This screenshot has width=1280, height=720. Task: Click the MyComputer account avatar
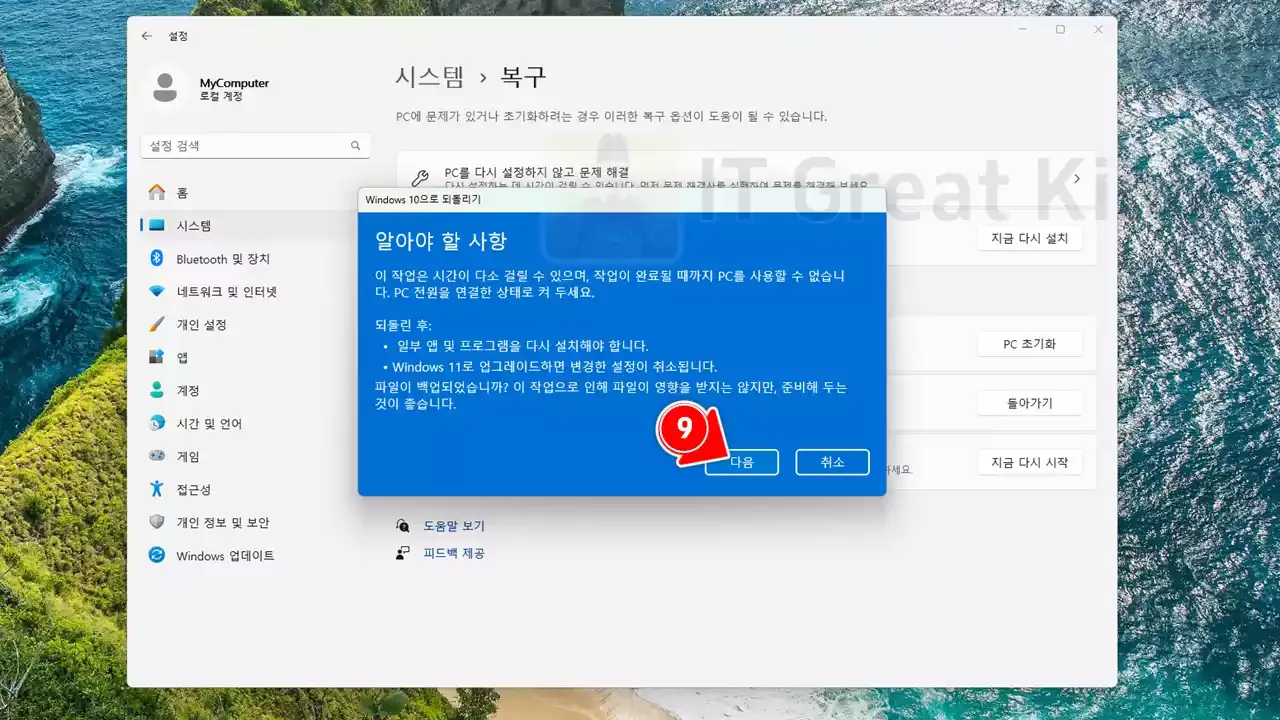(x=165, y=87)
